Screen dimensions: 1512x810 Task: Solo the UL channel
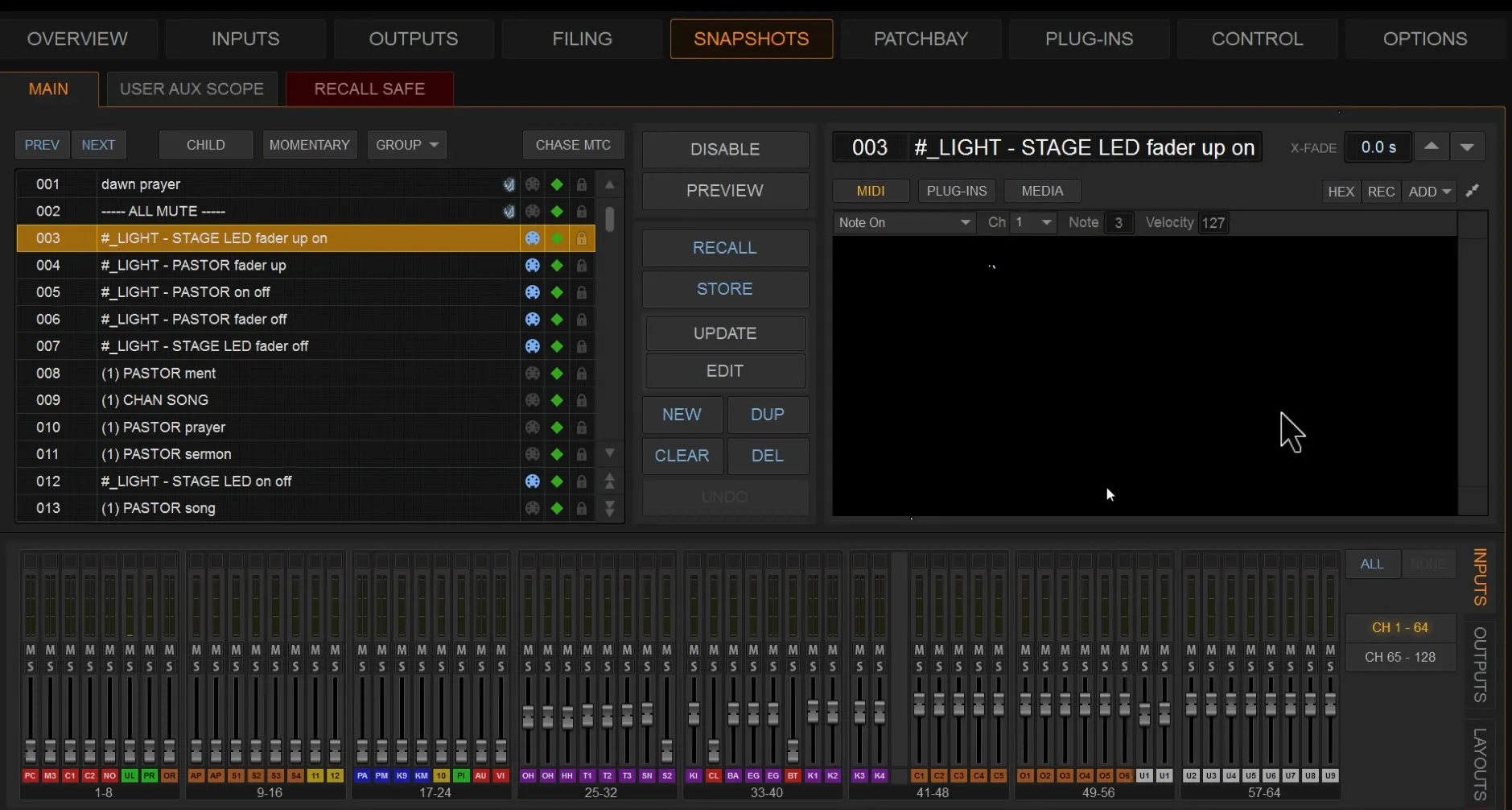click(x=130, y=667)
